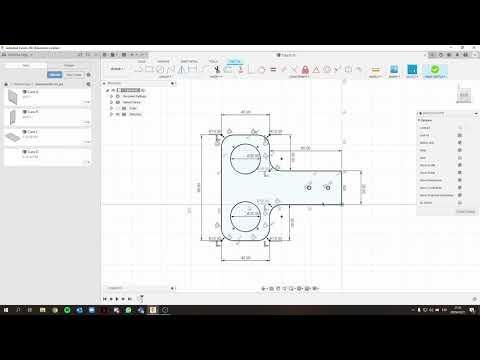Viewport: 480px width, 360px height.
Task: Switch to the Tools tab
Action: click(x=213, y=61)
